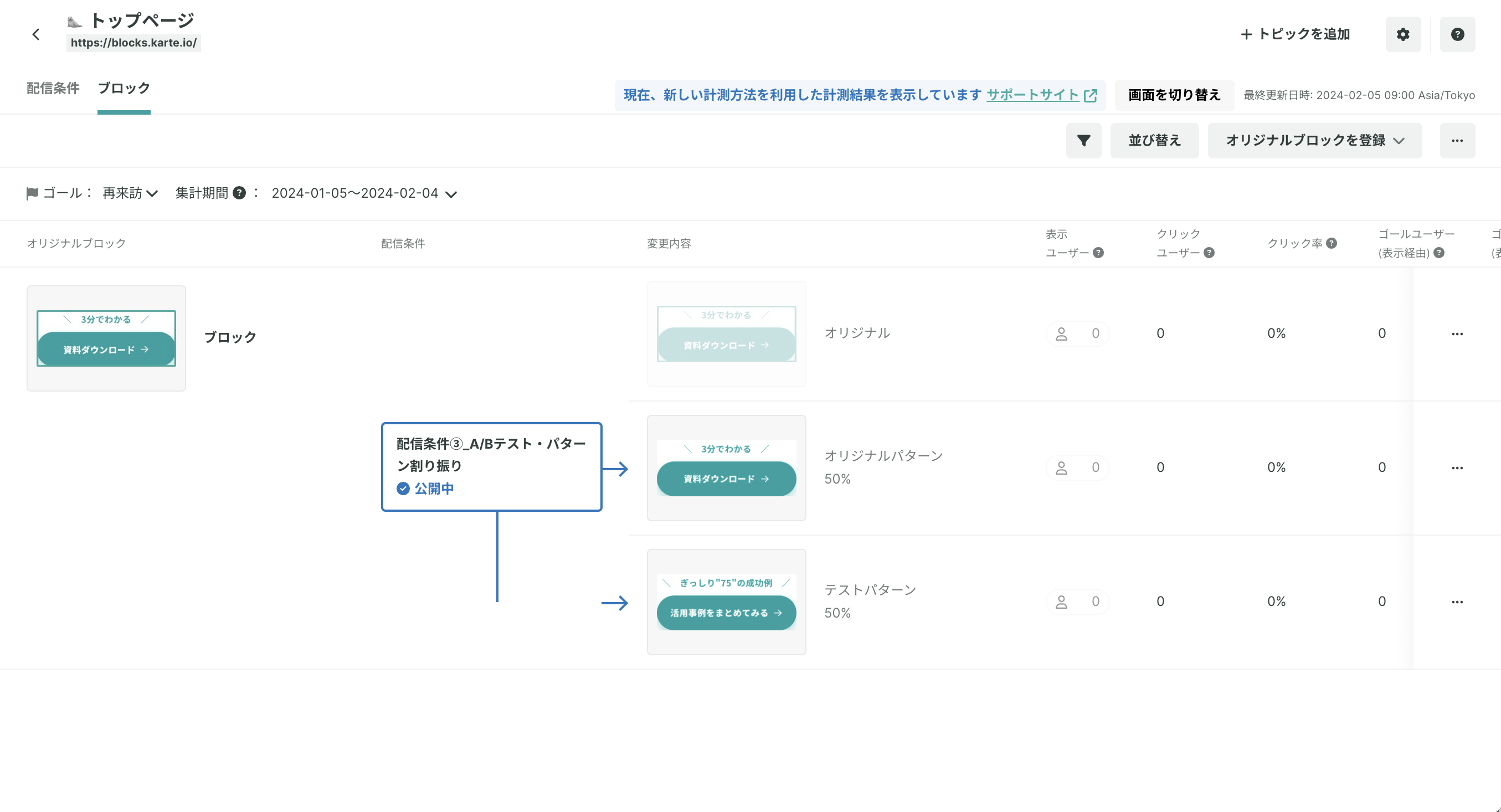
Task: Open the オリジナルブロックを登録 dropdown
Action: 1314,140
